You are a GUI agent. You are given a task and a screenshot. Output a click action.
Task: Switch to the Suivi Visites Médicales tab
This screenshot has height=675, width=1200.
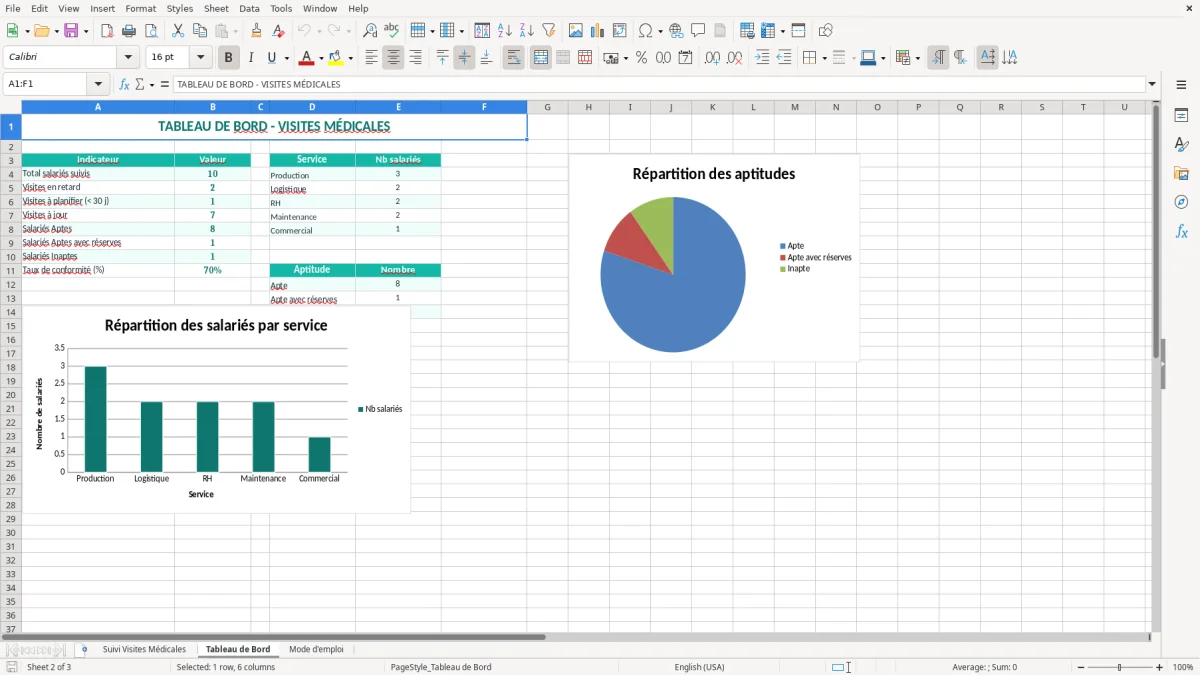tap(144, 649)
